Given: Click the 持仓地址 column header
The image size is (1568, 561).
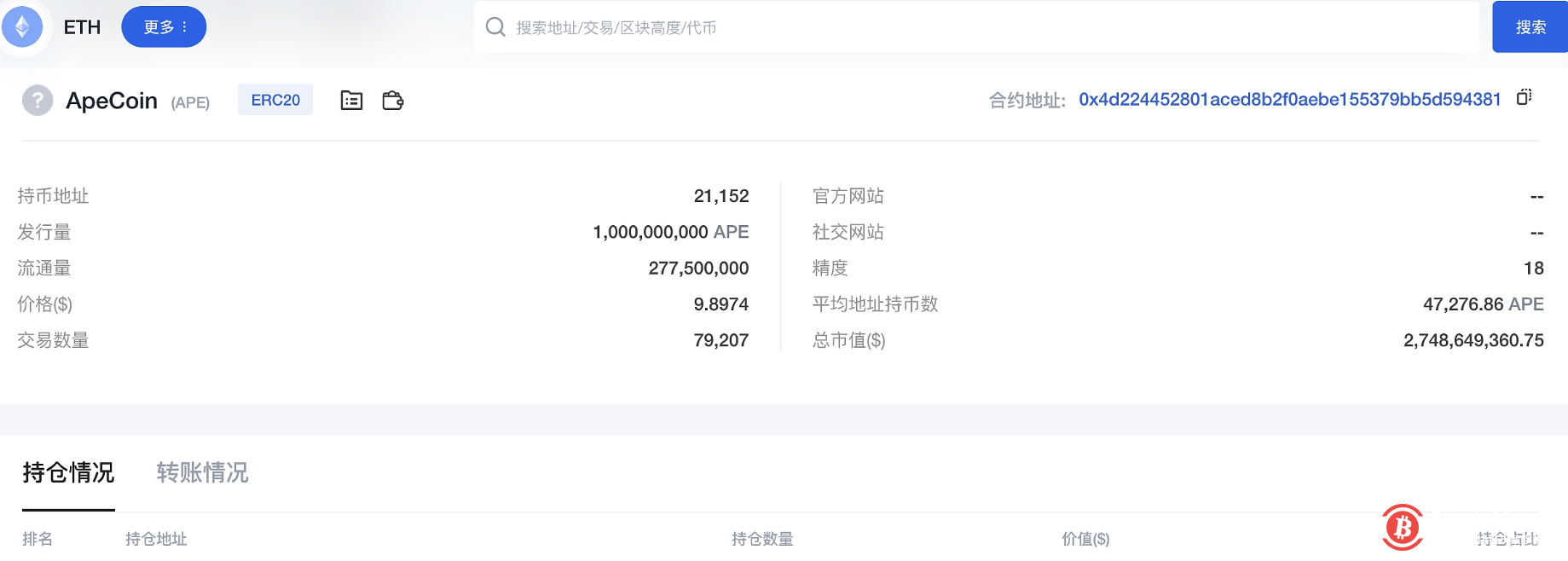Looking at the screenshot, I should coord(156,539).
